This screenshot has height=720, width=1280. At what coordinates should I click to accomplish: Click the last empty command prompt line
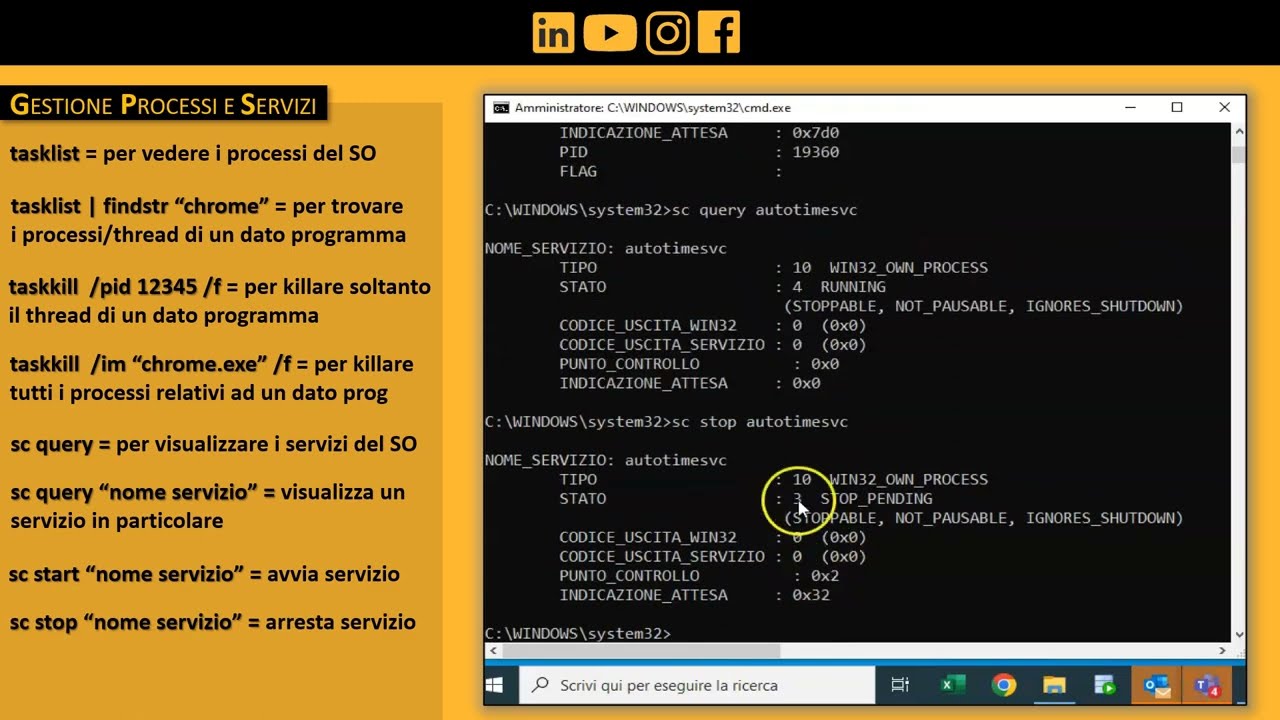click(578, 634)
